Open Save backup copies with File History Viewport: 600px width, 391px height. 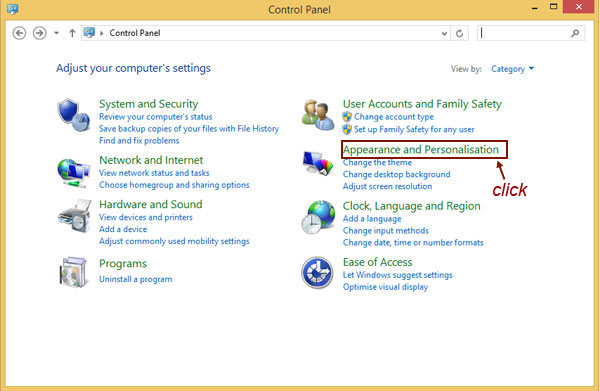pyautogui.click(x=189, y=129)
